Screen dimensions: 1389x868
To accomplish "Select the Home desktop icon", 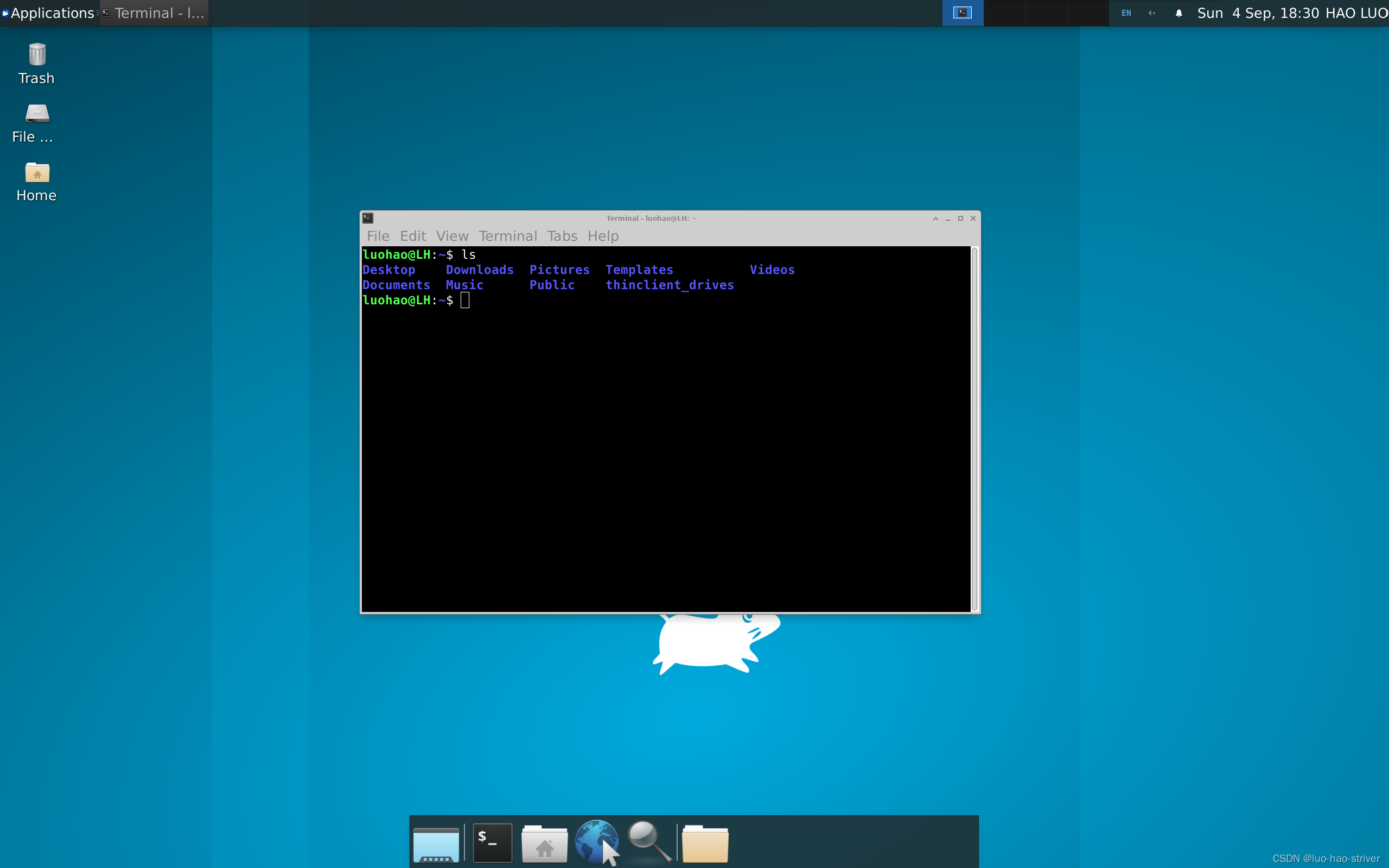I will pyautogui.click(x=37, y=182).
